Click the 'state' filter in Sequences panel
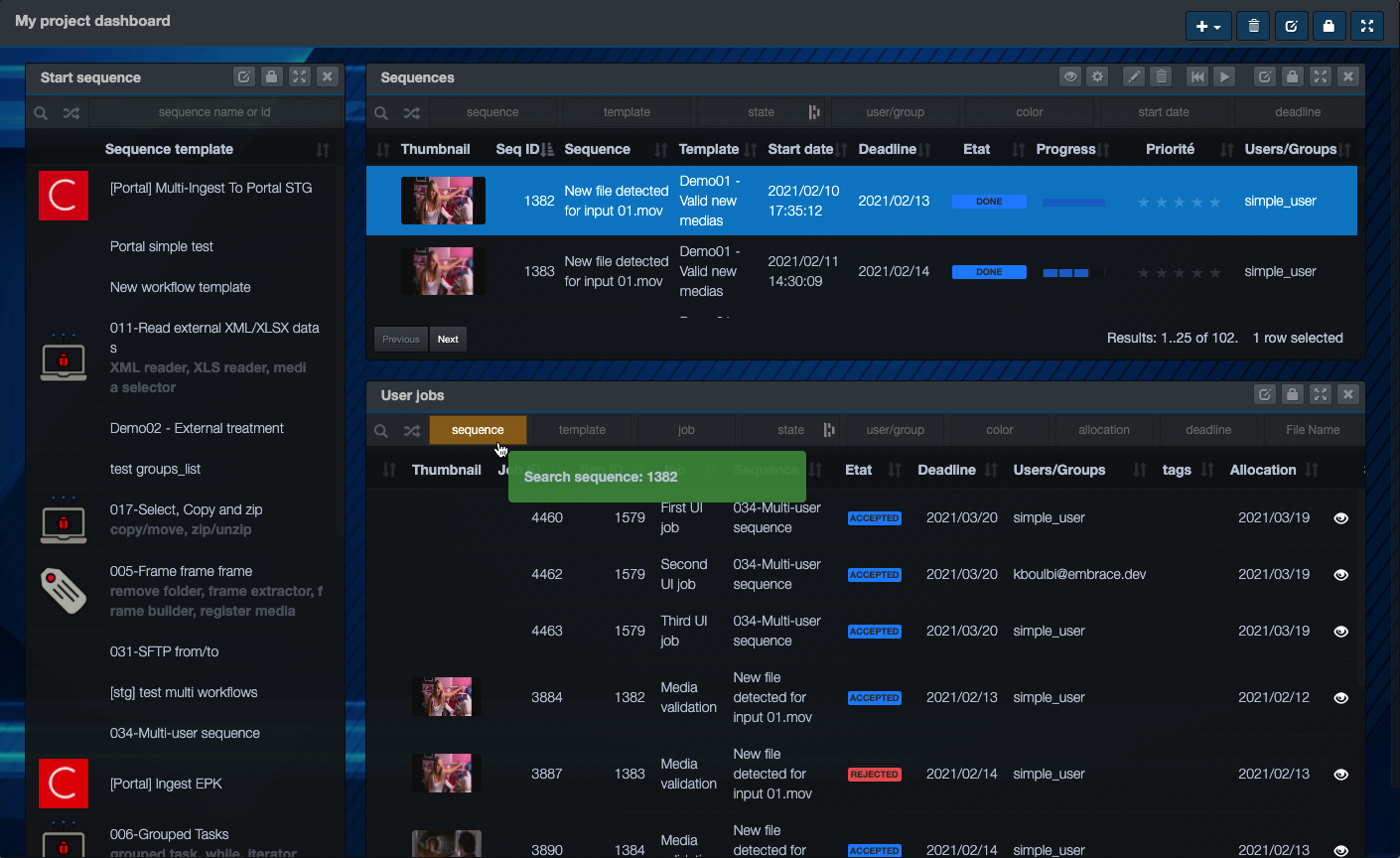 point(762,112)
